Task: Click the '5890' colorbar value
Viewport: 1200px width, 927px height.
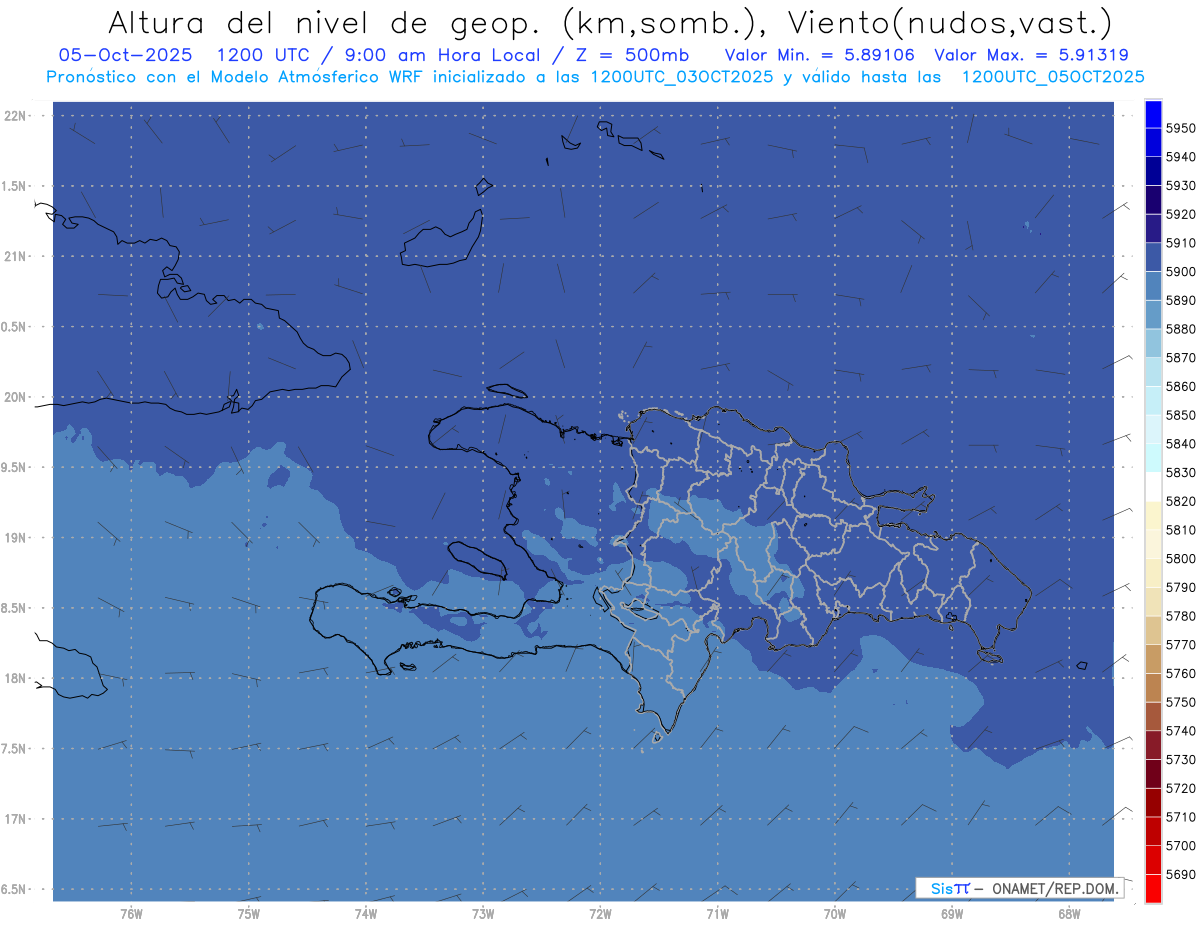Action: (x=1181, y=300)
